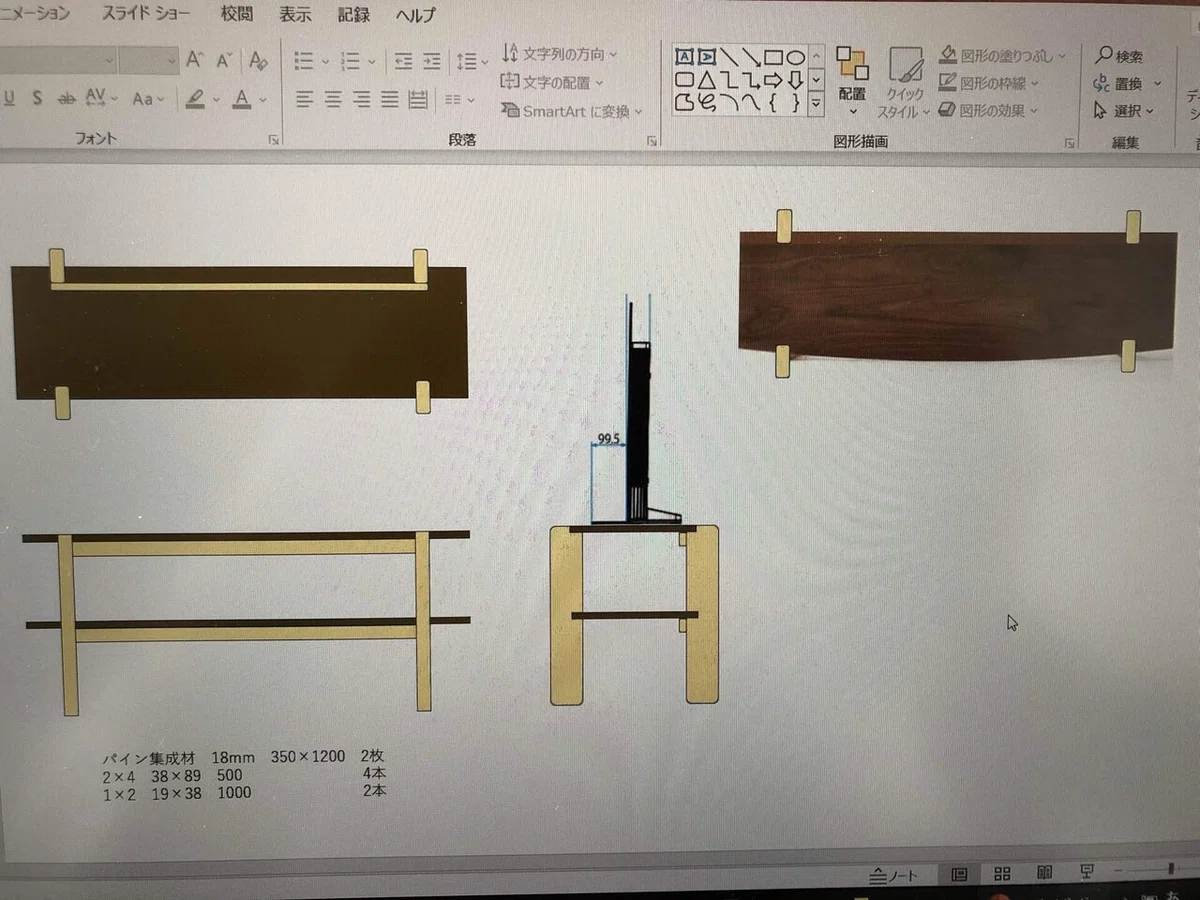Open the font size combo box

(x=149, y=60)
